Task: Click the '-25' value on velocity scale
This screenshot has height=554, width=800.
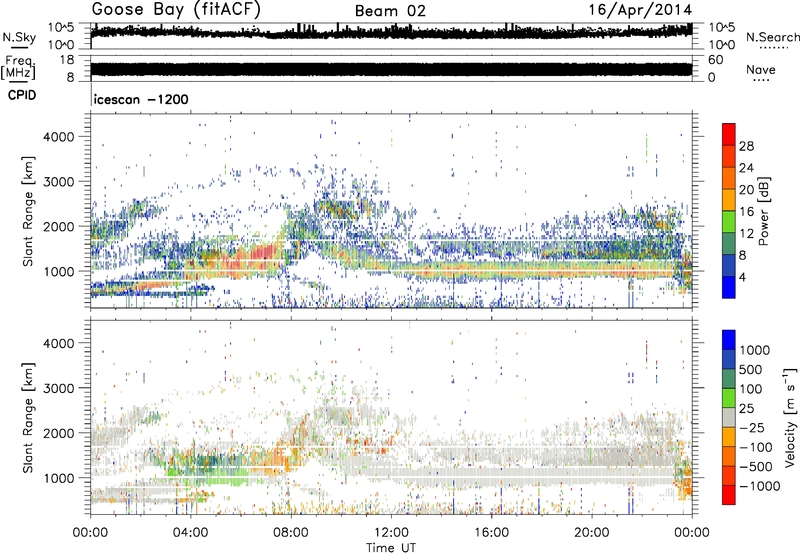Action: (x=753, y=427)
